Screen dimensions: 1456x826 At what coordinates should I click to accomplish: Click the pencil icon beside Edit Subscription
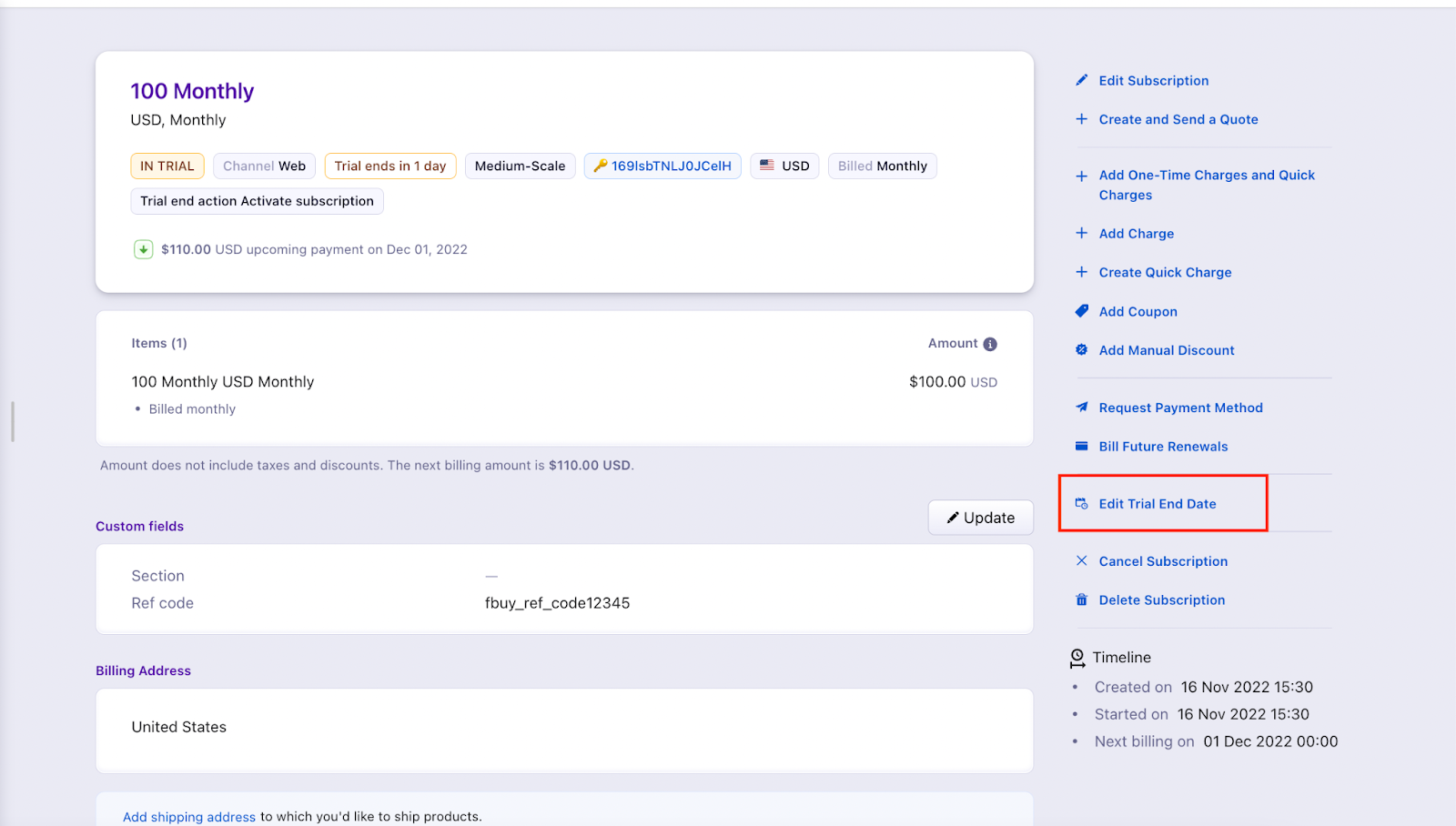[x=1081, y=80]
